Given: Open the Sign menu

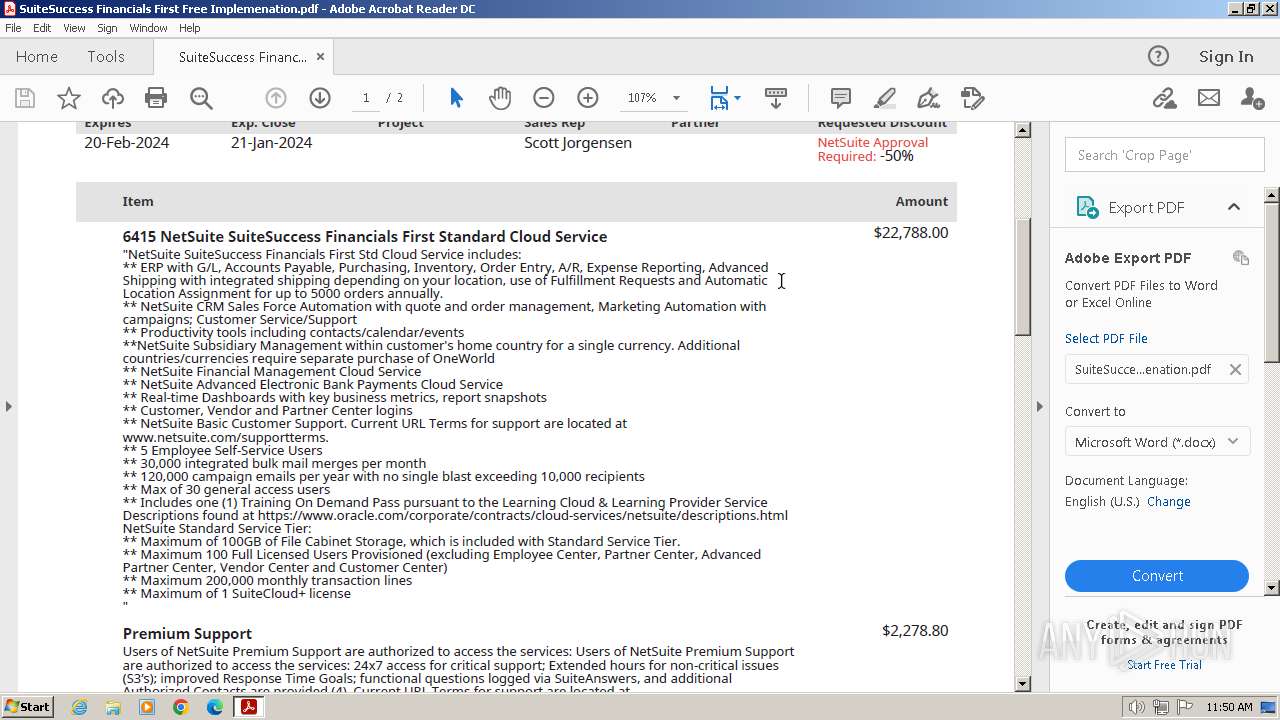Looking at the screenshot, I should click(x=107, y=28).
